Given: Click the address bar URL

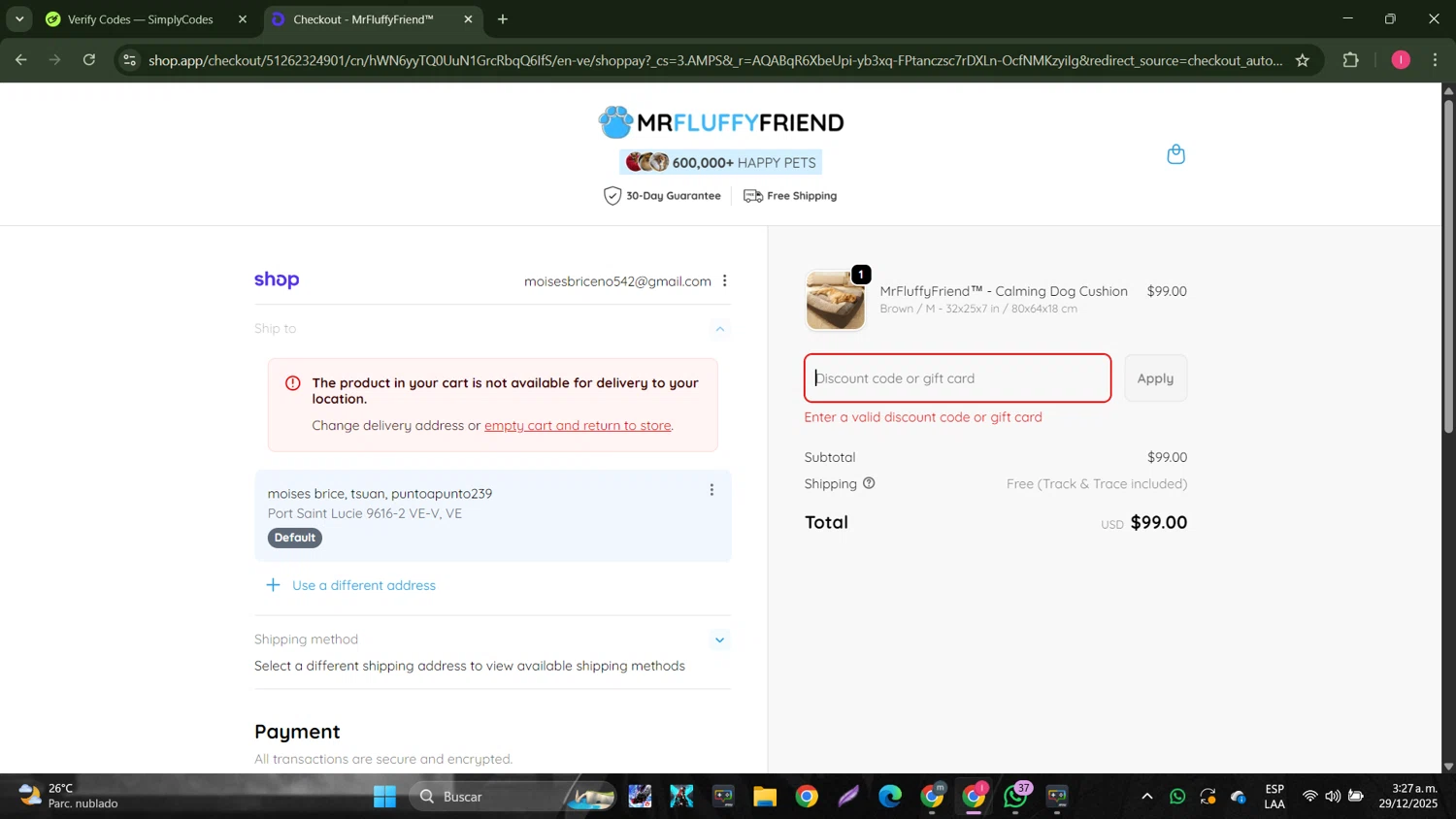Looking at the screenshot, I should 715,60.
